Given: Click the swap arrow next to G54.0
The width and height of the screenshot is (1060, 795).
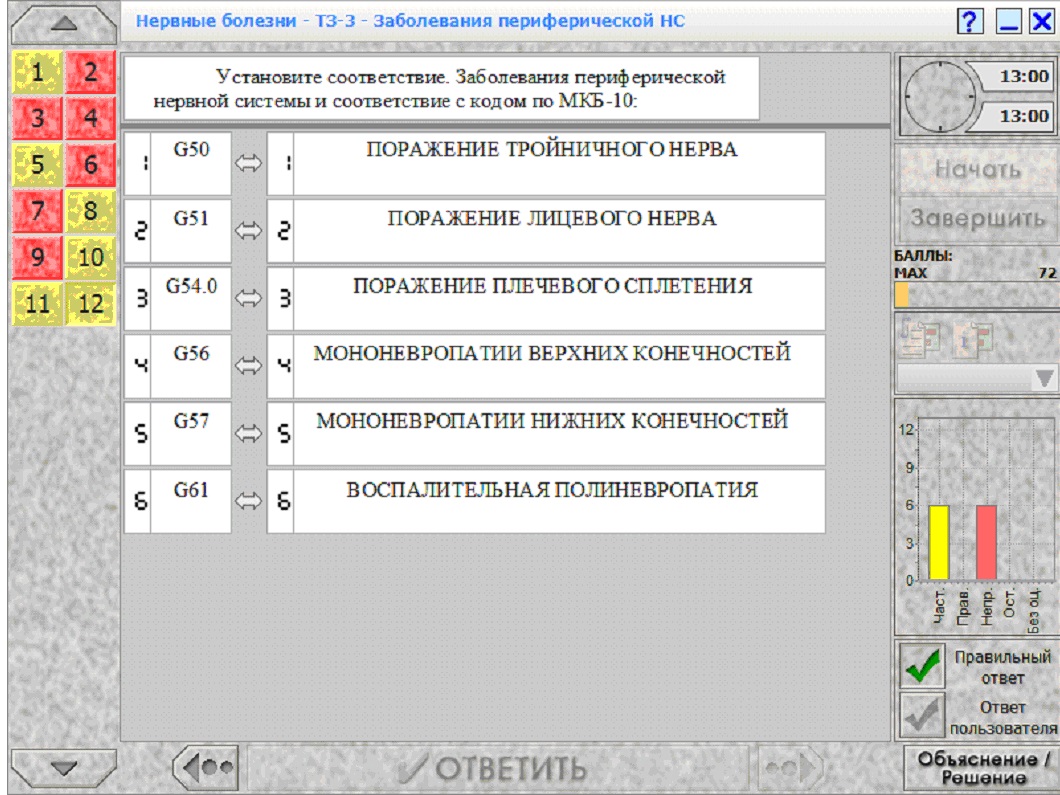Looking at the screenshot, I should point(248,298).
